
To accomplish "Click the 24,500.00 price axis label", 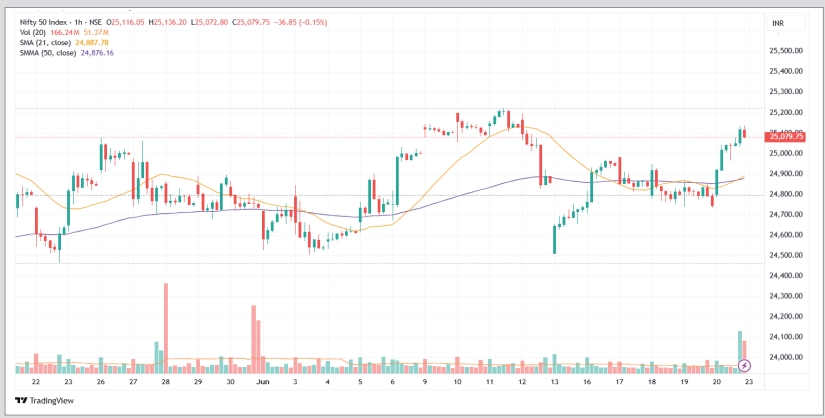I will pos(786,255).
